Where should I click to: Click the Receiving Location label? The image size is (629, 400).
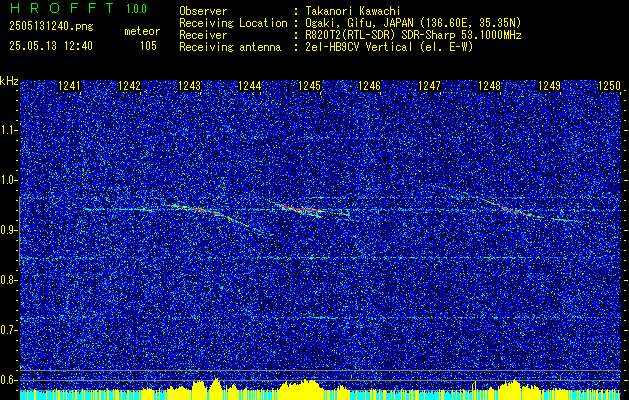[x=233, y=23]
